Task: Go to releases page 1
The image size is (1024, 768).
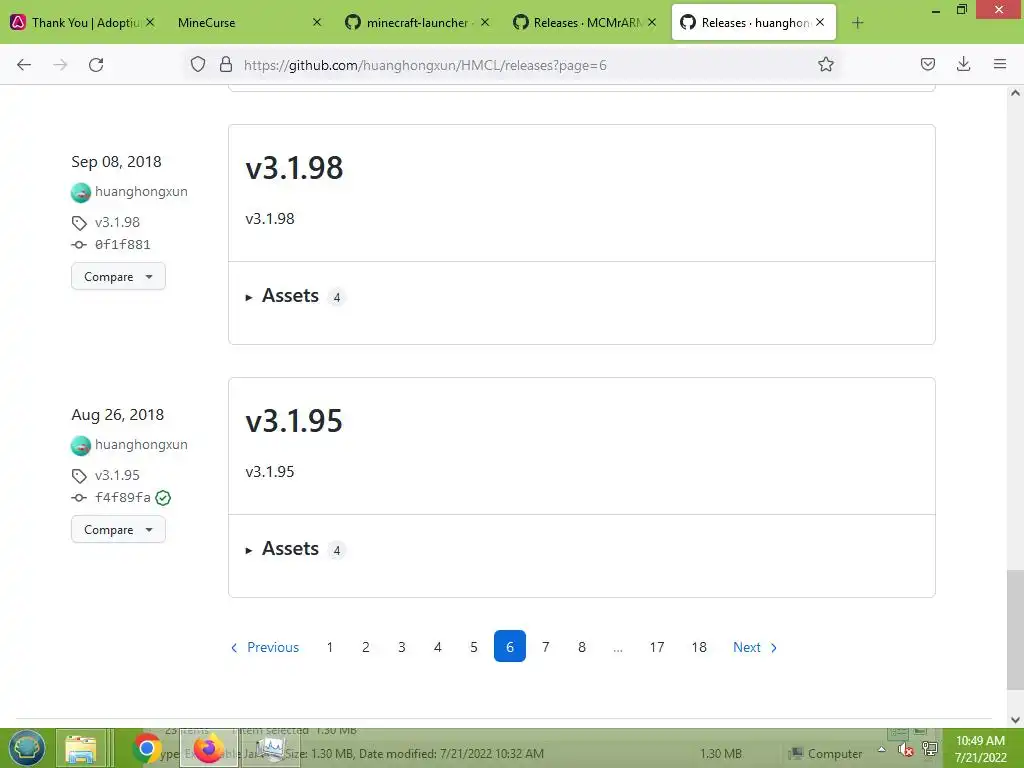Action: pos(330,647)
